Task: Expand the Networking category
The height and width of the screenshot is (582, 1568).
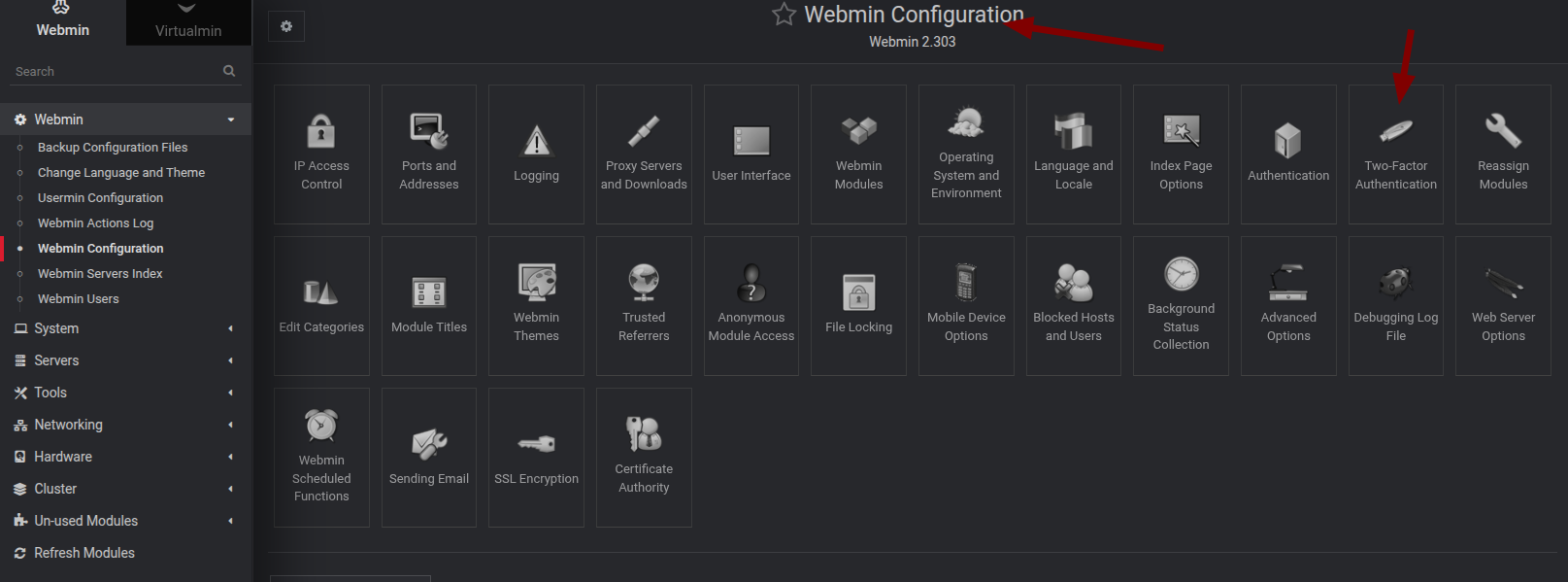Action: coord(125,425)
